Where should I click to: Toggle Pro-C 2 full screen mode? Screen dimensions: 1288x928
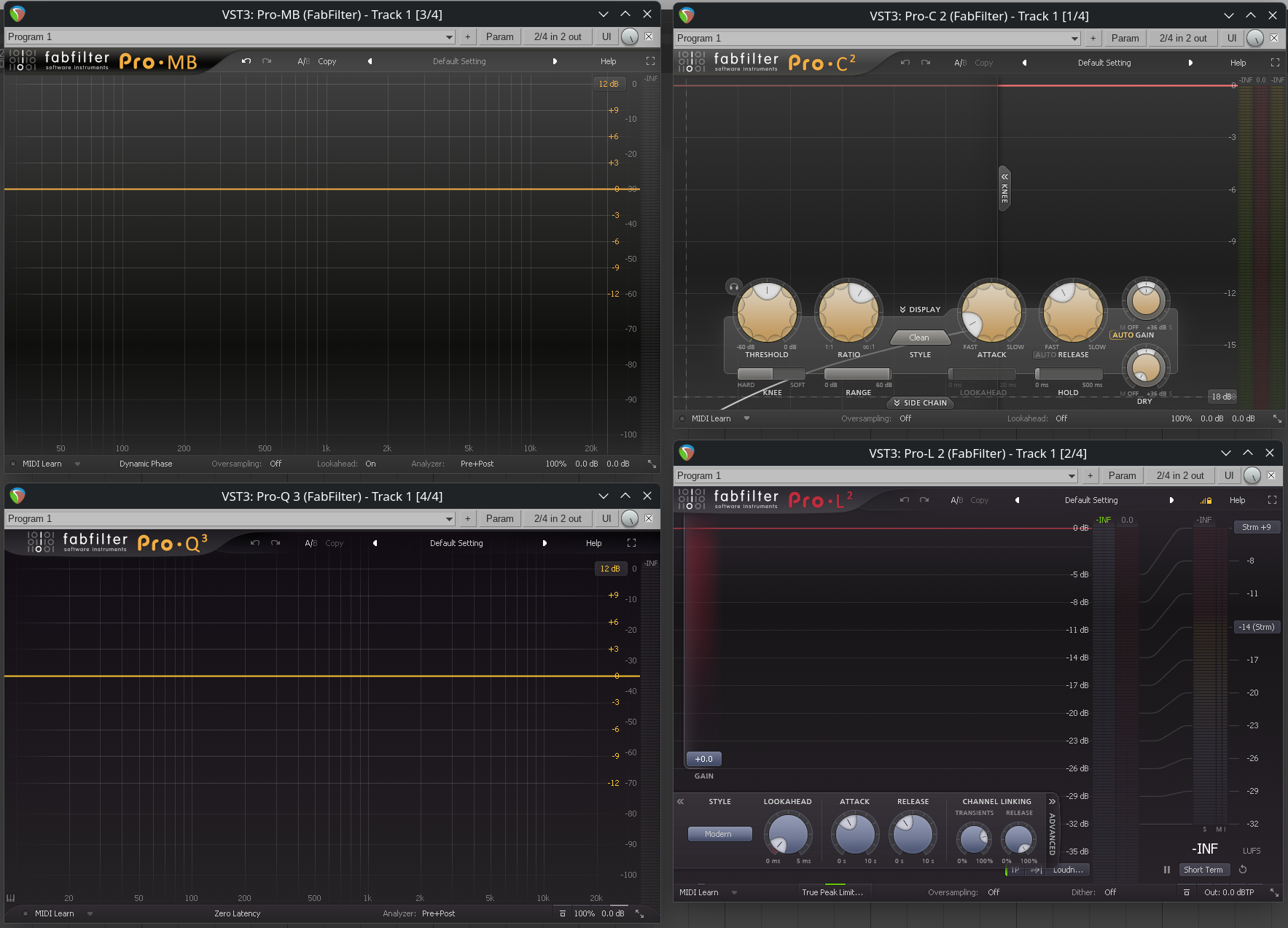tap(1275, 63)
